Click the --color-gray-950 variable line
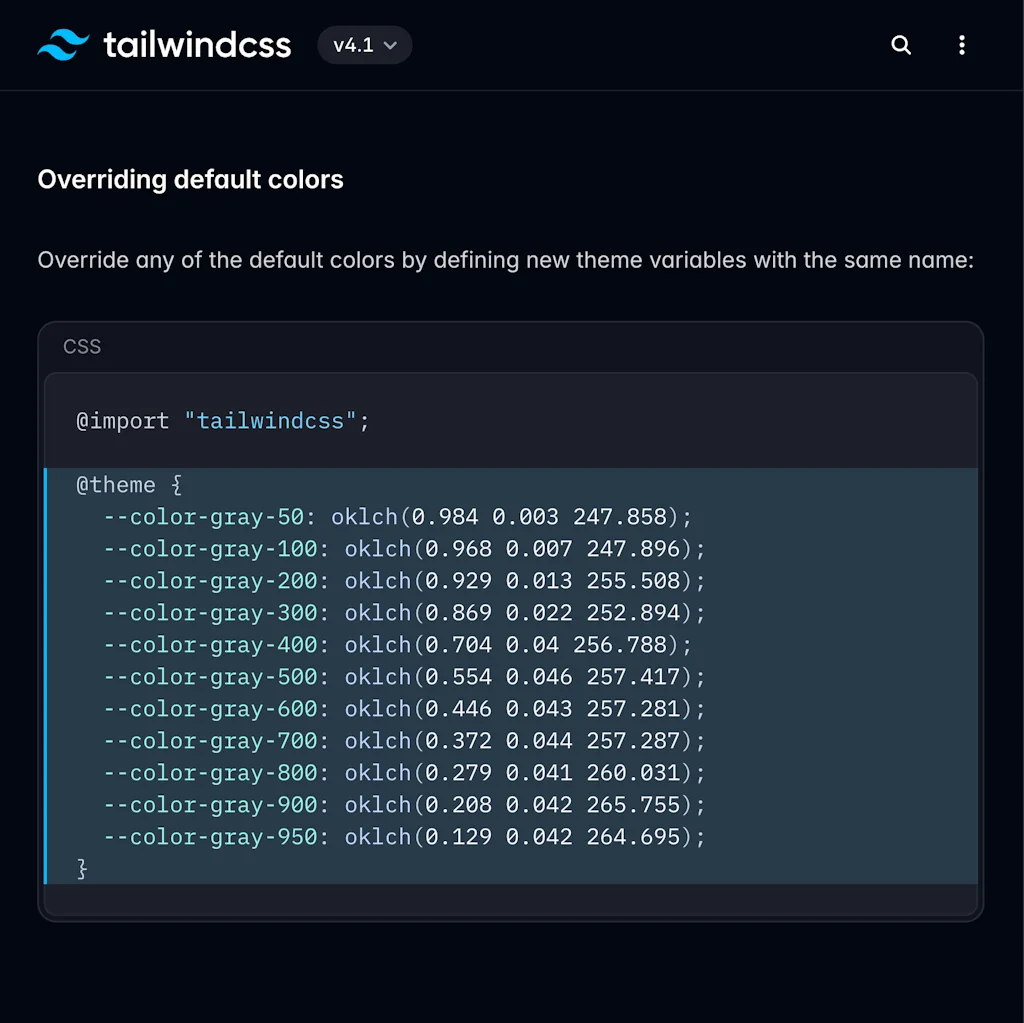The width and height of the screenshot is (1024, 1023). pos(404,837)
